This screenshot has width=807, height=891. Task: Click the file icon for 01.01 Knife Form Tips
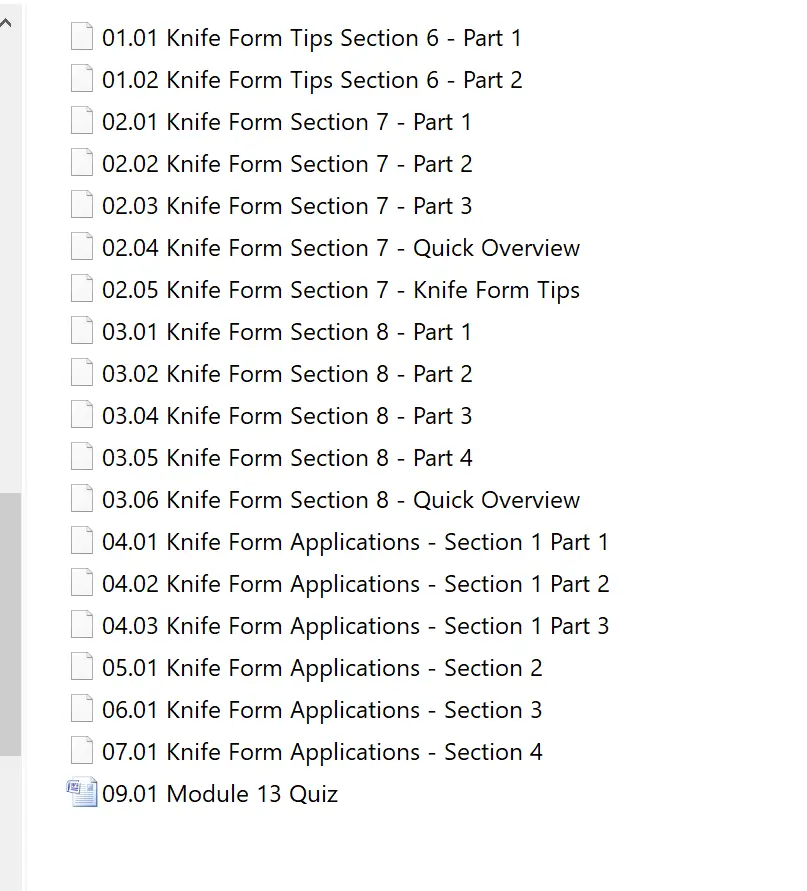[82, 38]
